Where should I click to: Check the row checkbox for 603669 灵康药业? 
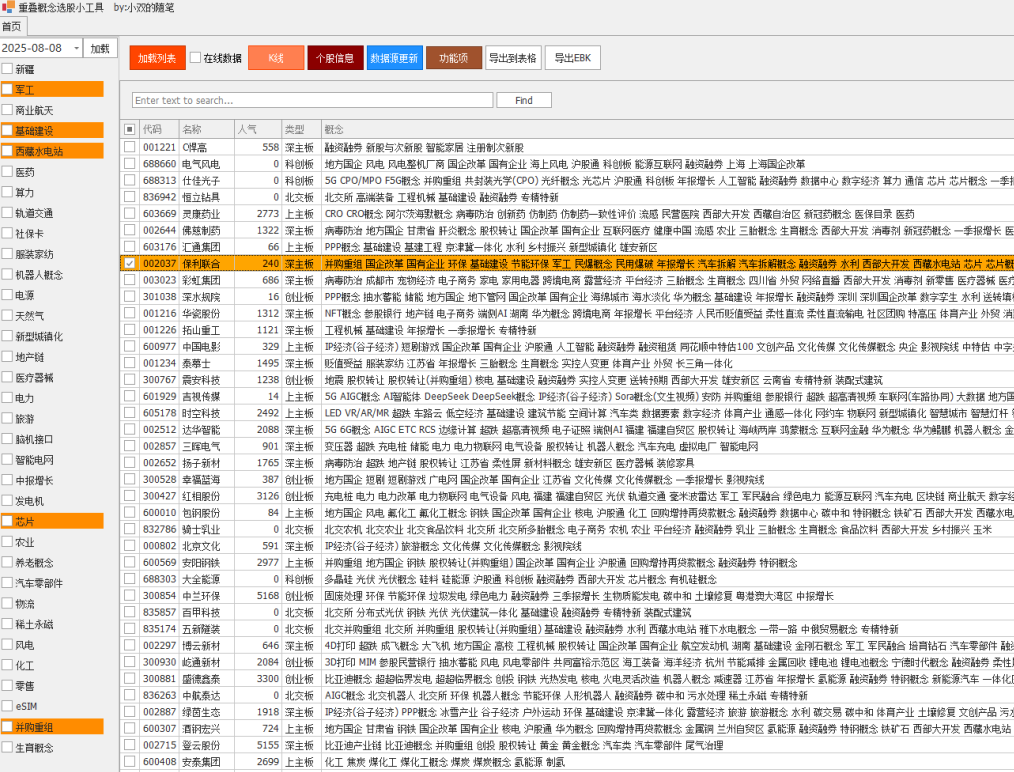click(129, 213)
